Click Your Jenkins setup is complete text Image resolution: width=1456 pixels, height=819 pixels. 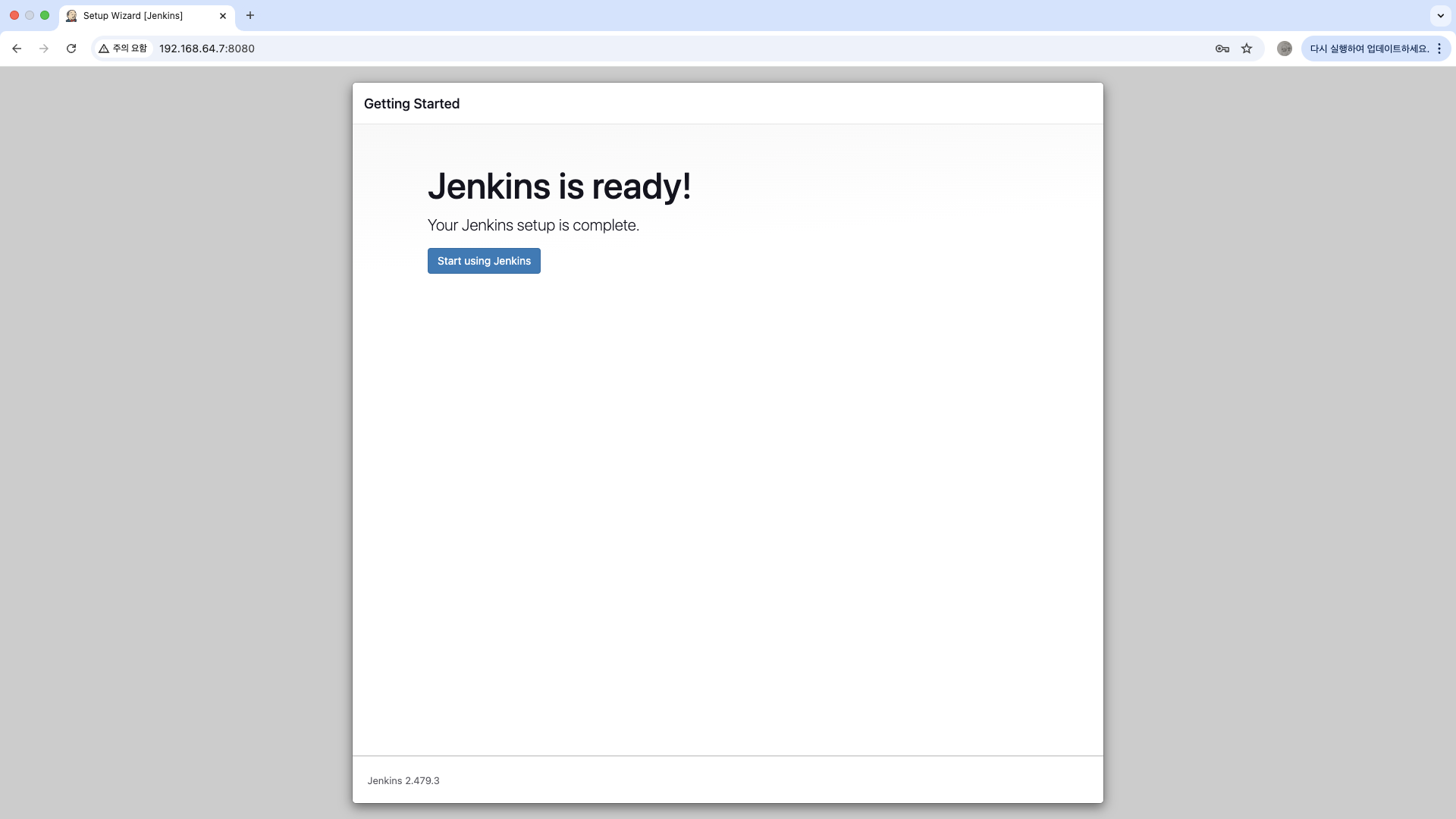coord(533,225)
